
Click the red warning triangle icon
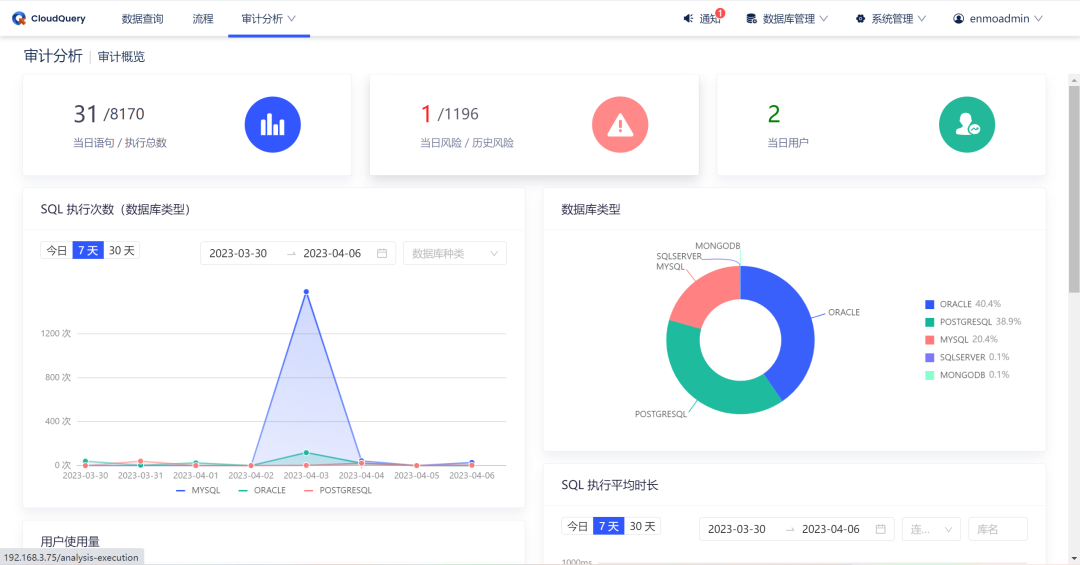(620, 125)
